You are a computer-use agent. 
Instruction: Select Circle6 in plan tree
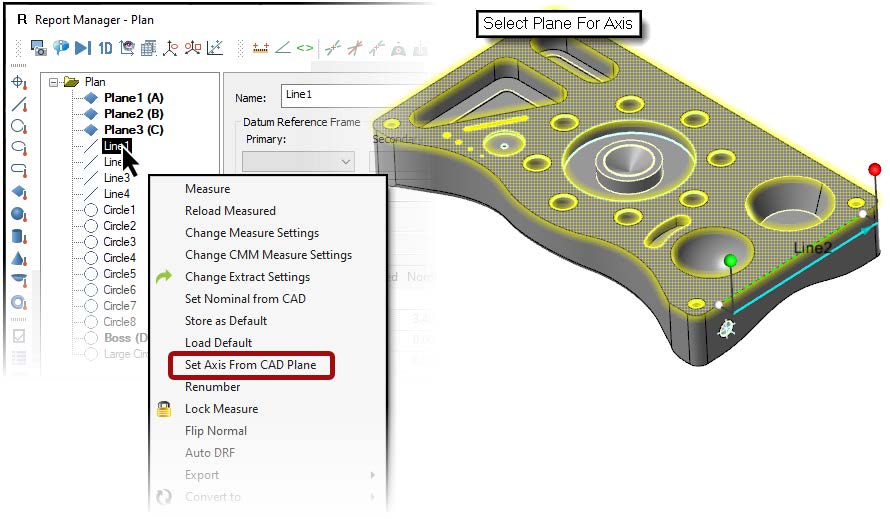pyautogui.click(x=119, y=290)
